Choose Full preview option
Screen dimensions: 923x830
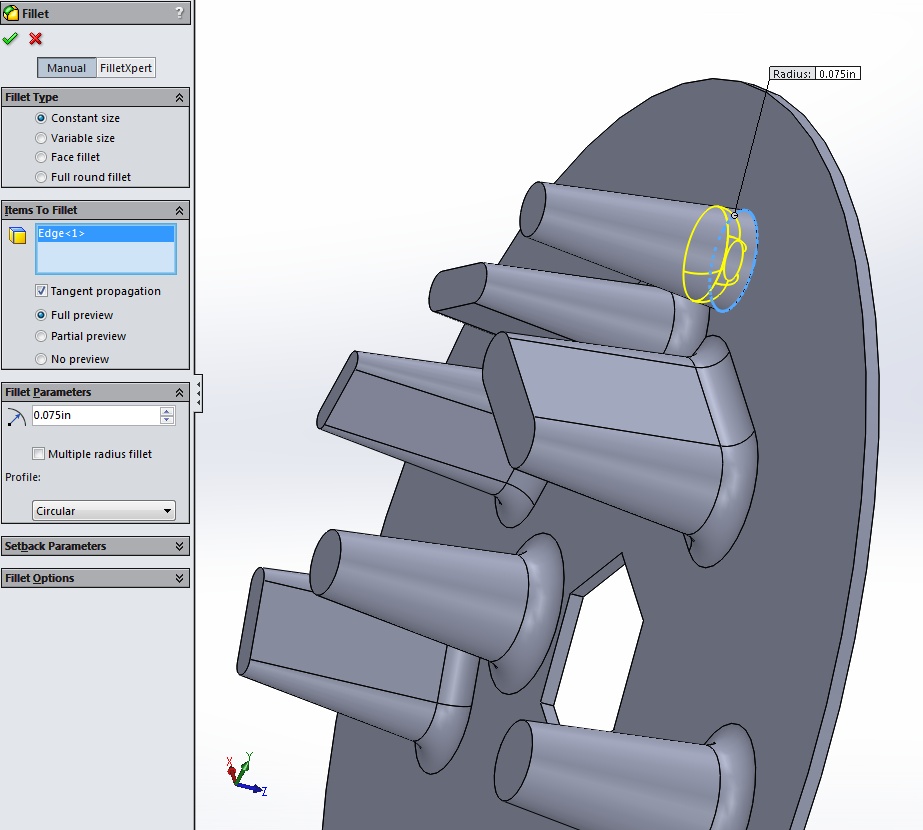click(41, 315)
